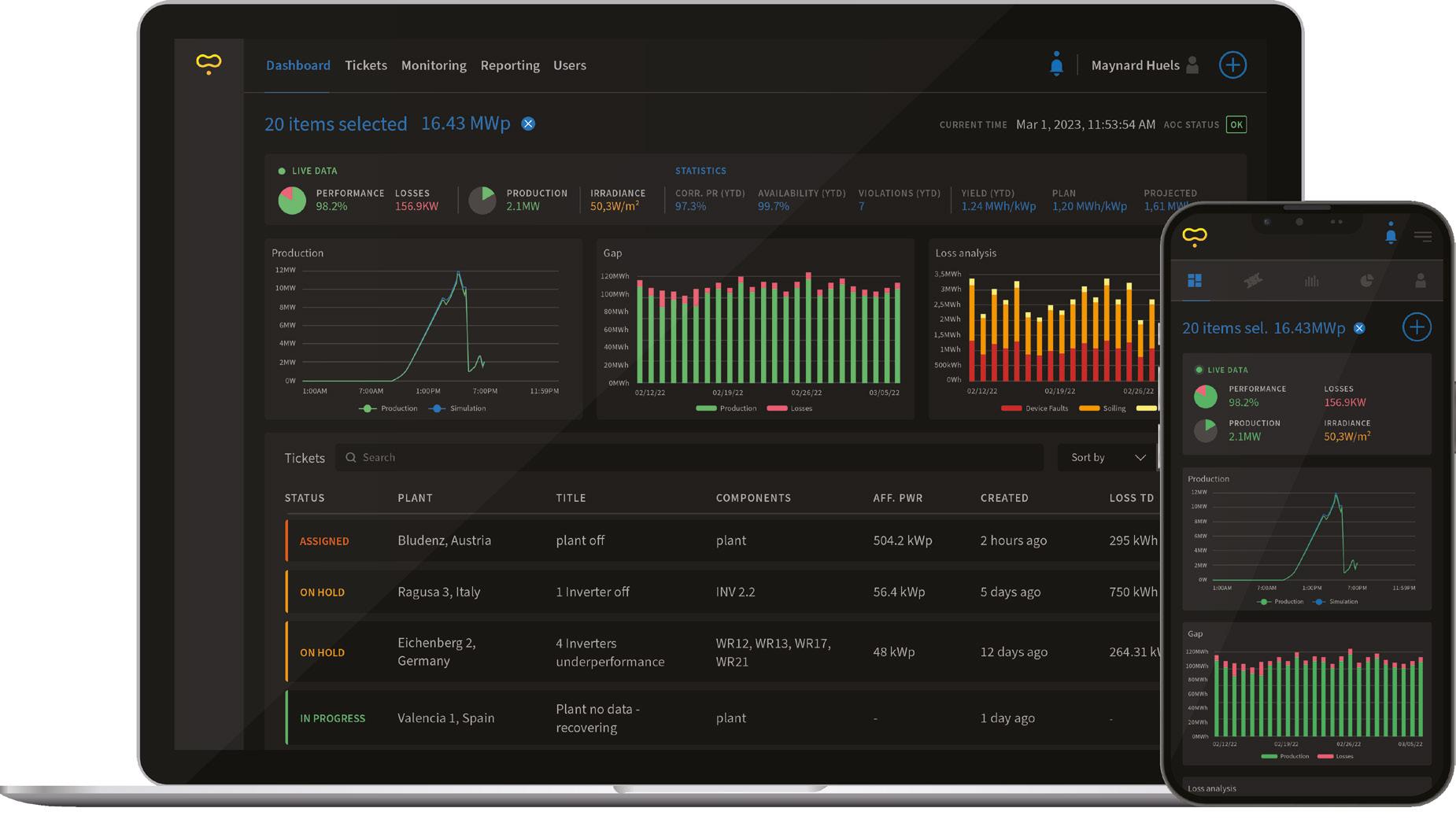Click the STATUS column header
Viewport: 1456px width, 819px height.
[305, 498]
